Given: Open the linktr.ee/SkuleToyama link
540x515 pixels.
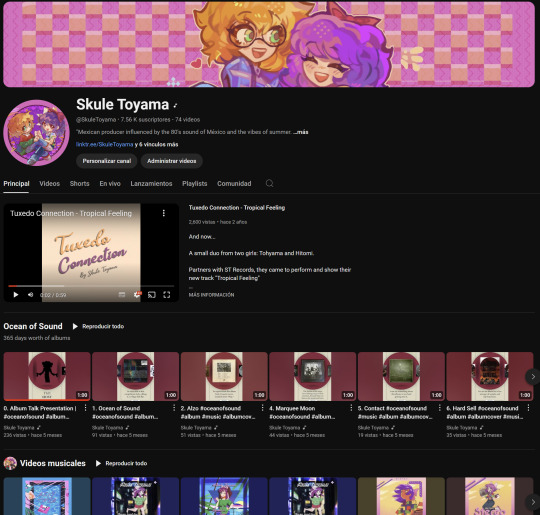Looking at the screenshot, I should pyautogui.click(x=105, y=144).
